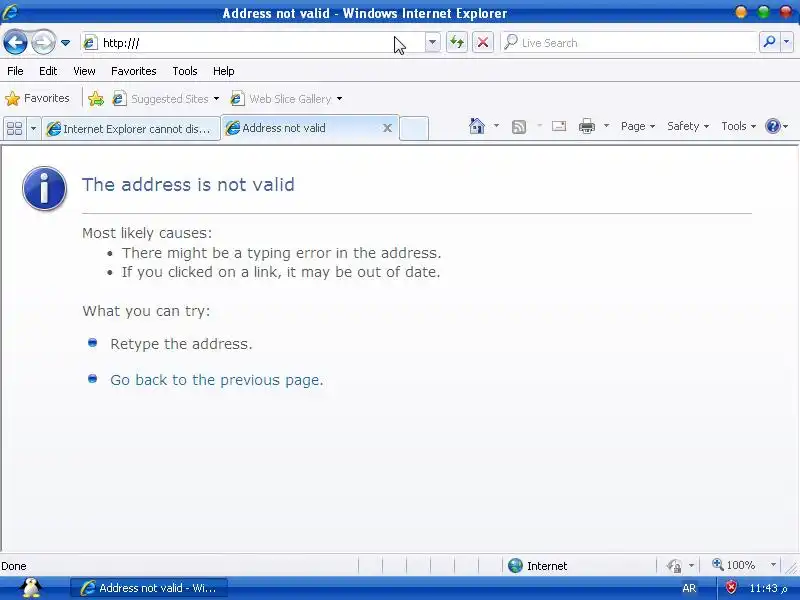Open the Tools command bar menu
The height and width of the screenshot is (600, 800).
pyautogui.click(x=738, y=126)
